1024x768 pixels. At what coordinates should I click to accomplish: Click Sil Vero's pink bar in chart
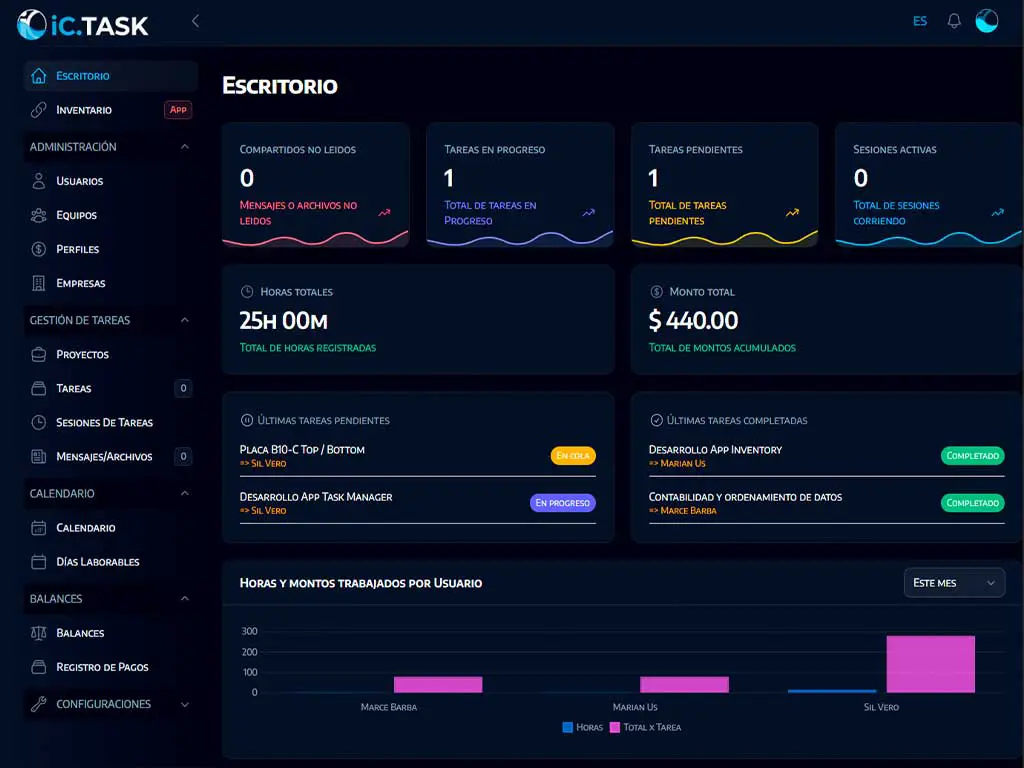pyautogui.click(x=930, y=664)
